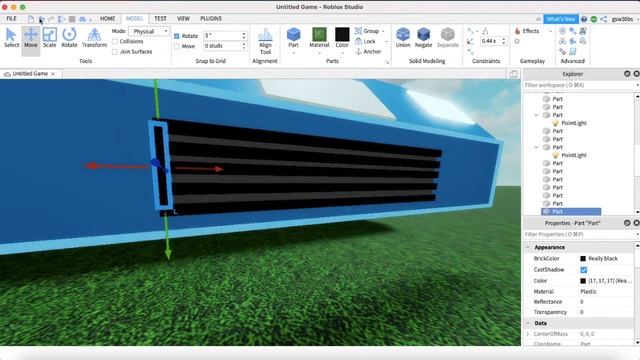Click the Filter Properties search box
Image resolution: width=640 pixels, height=360 pixels.
[x=579, y=234]
